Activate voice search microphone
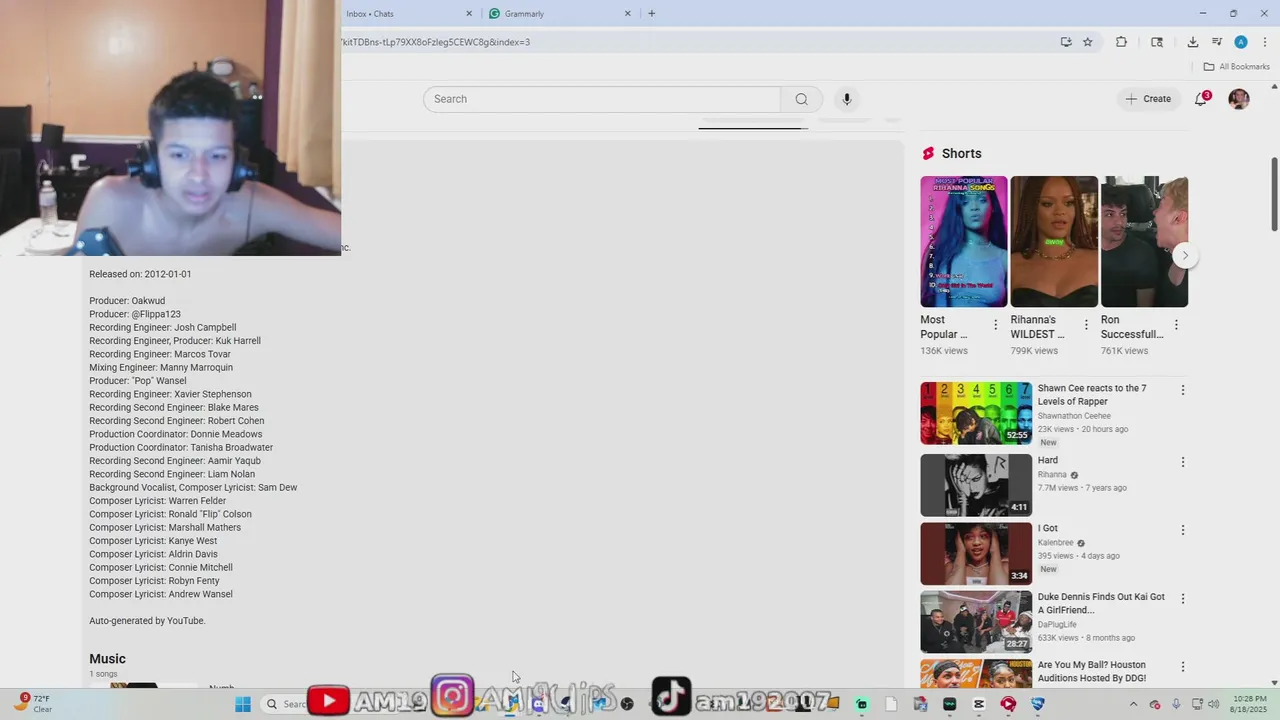 point(846,99)
